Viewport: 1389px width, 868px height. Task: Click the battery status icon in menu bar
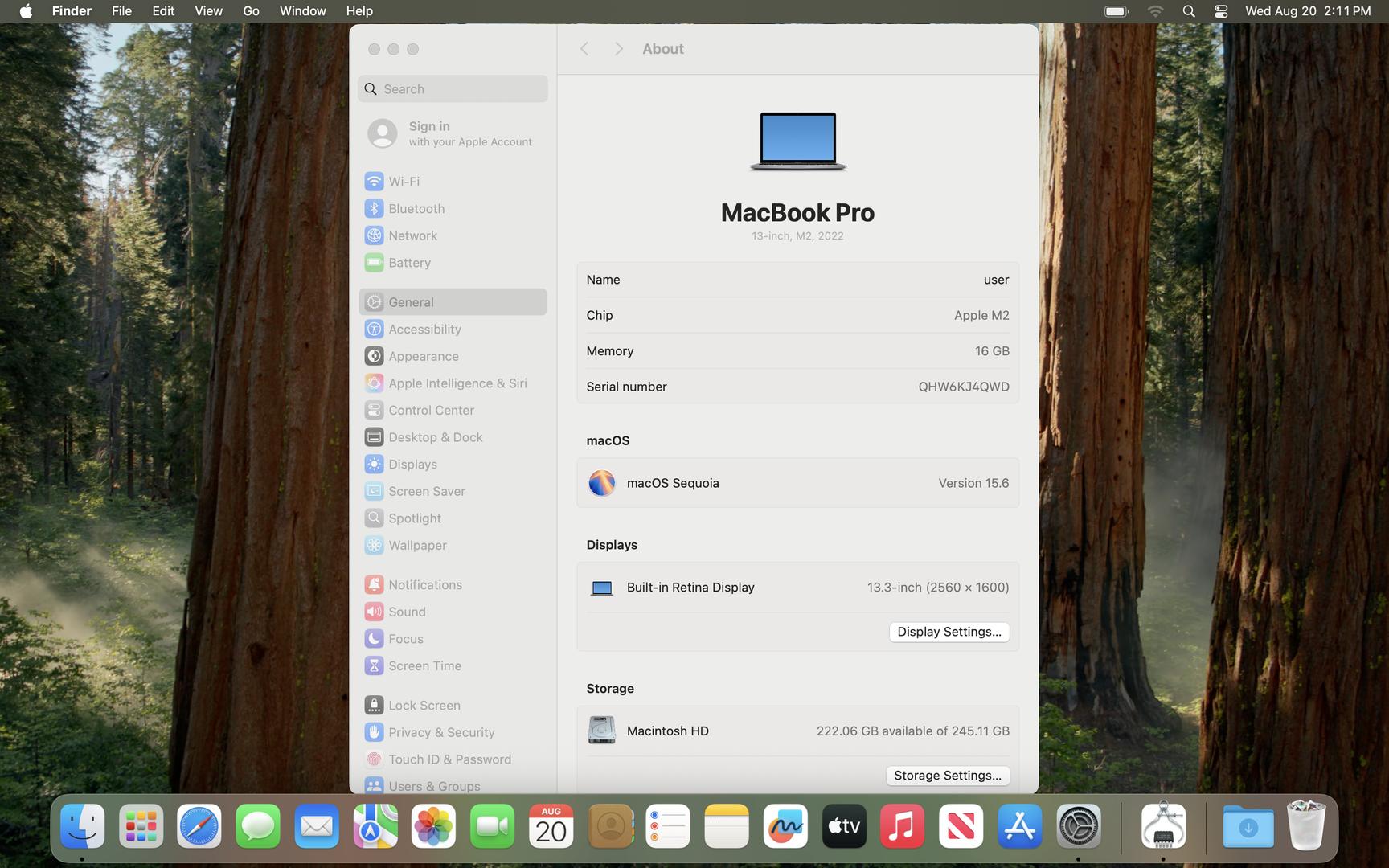1116,11
